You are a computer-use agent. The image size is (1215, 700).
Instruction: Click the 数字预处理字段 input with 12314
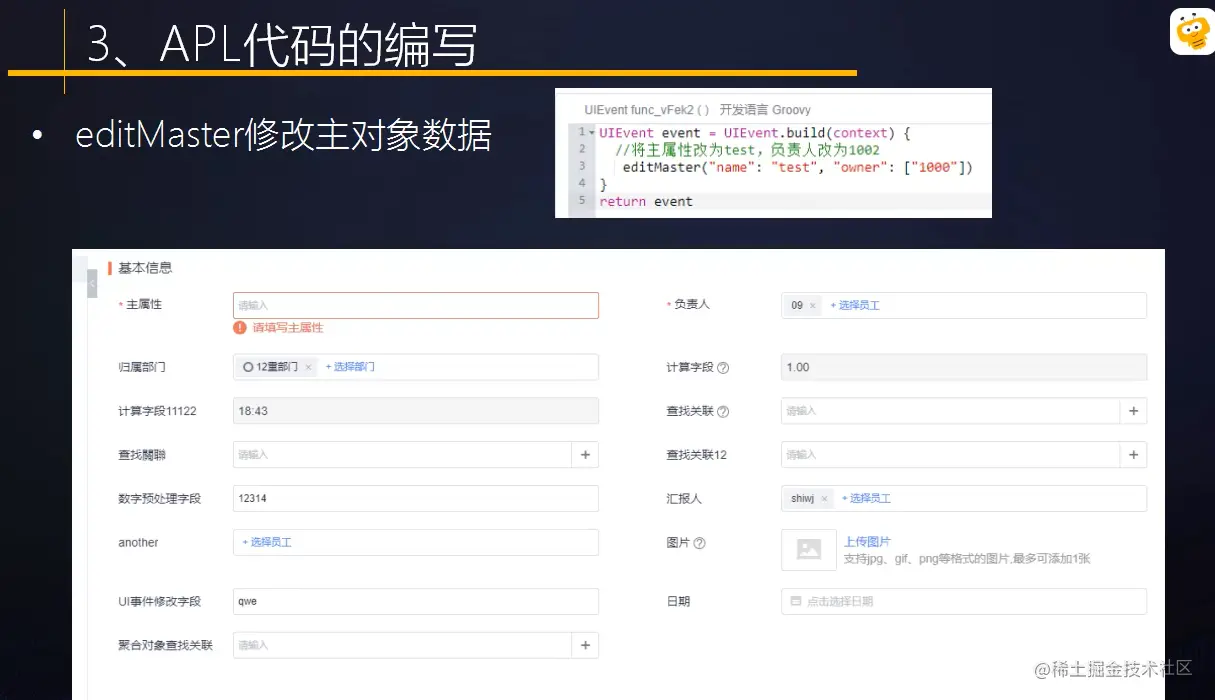[x=416, y=498]
